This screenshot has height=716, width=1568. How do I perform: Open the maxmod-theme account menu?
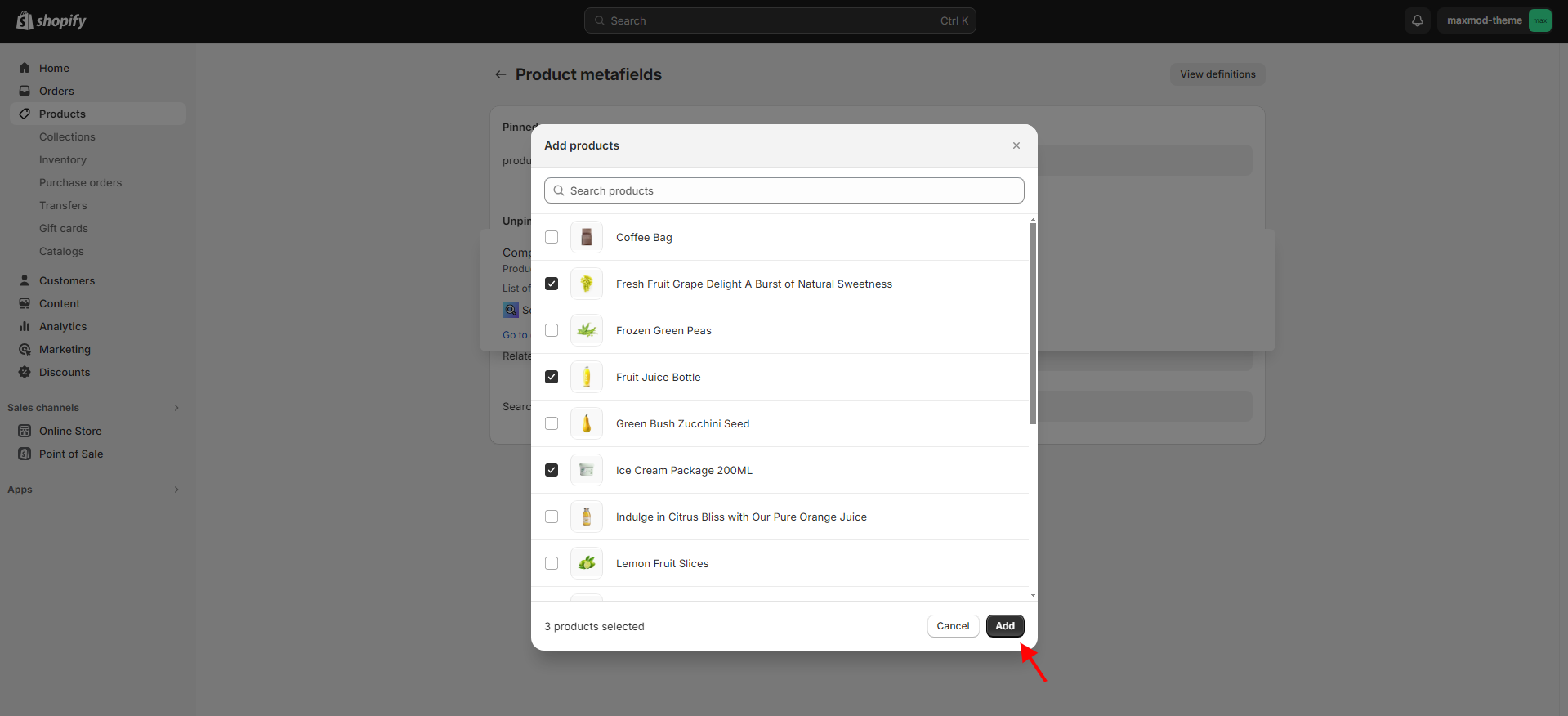1494,20
